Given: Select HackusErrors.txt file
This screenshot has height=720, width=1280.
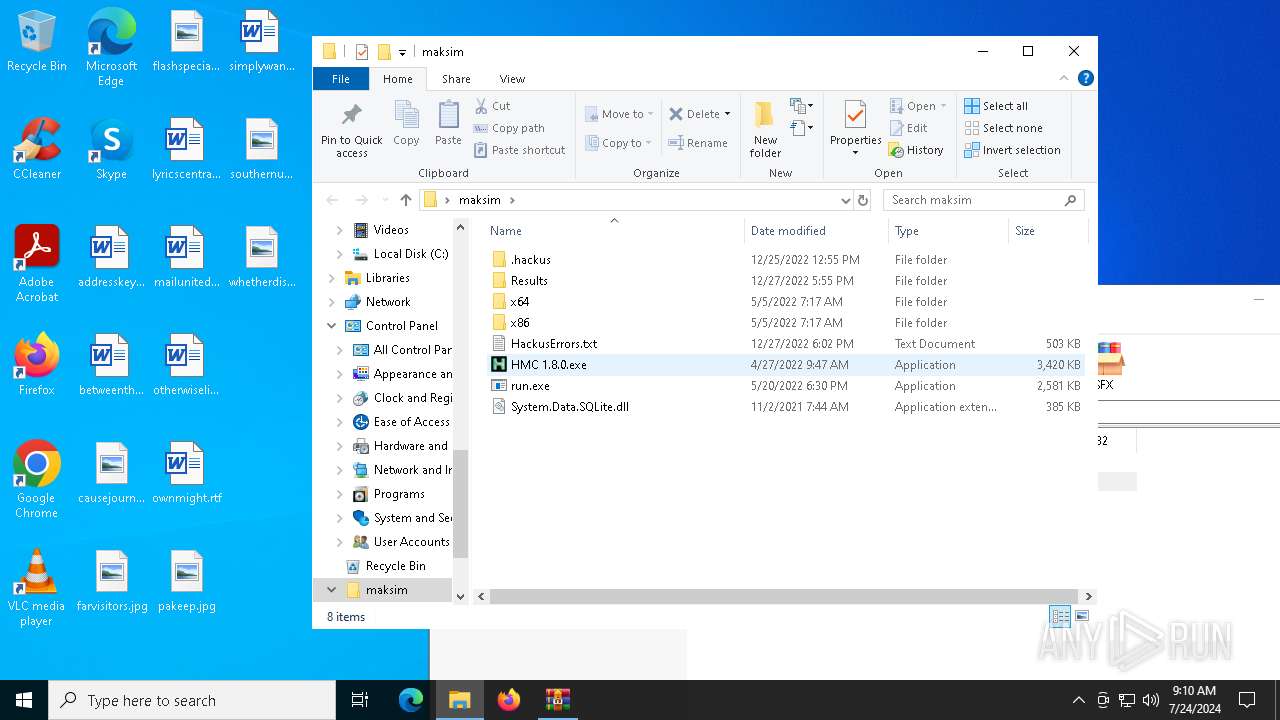Looking at the screenshot, I should [553, 344].
